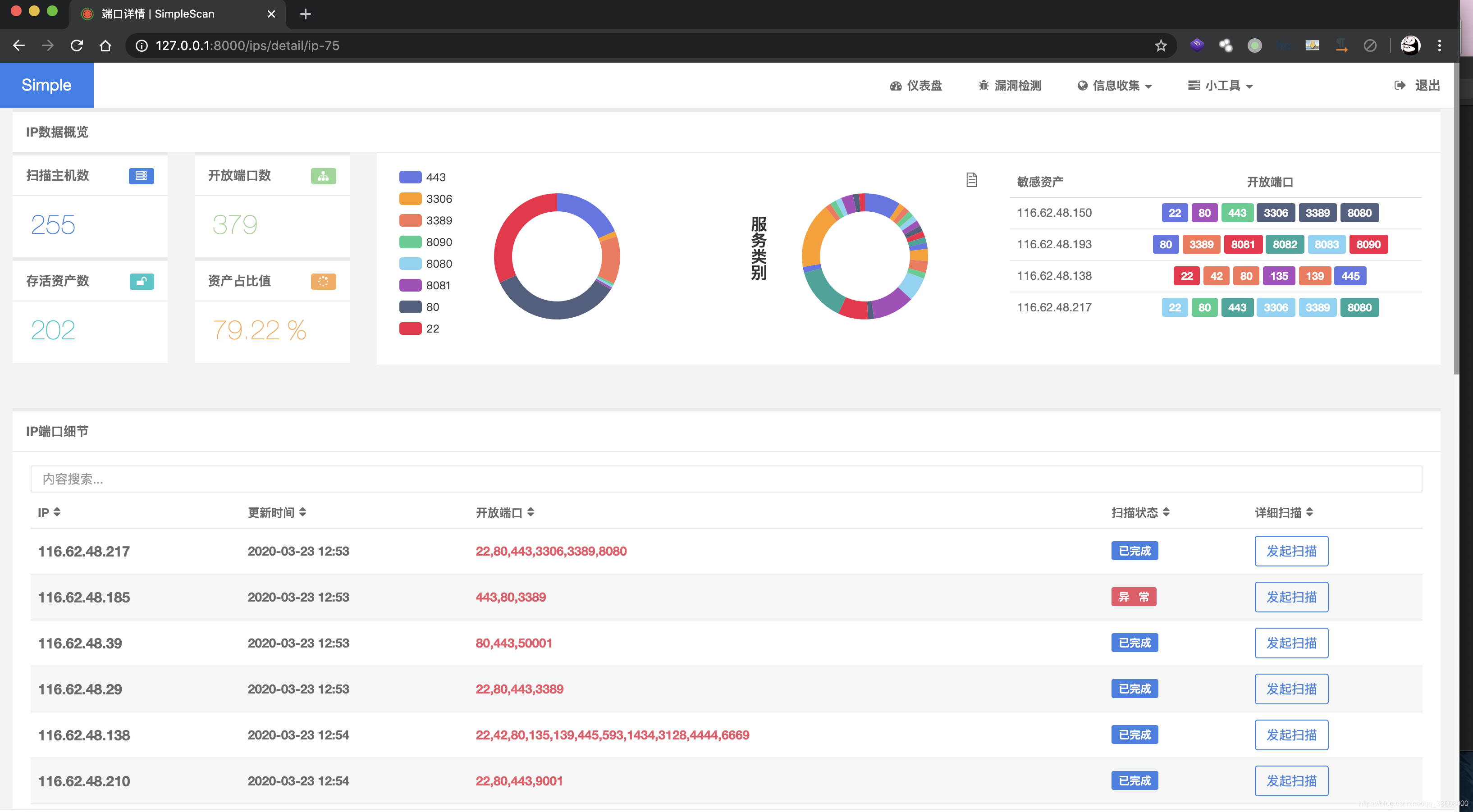Sort table by 扫描状态 column

click(1140, 512)
